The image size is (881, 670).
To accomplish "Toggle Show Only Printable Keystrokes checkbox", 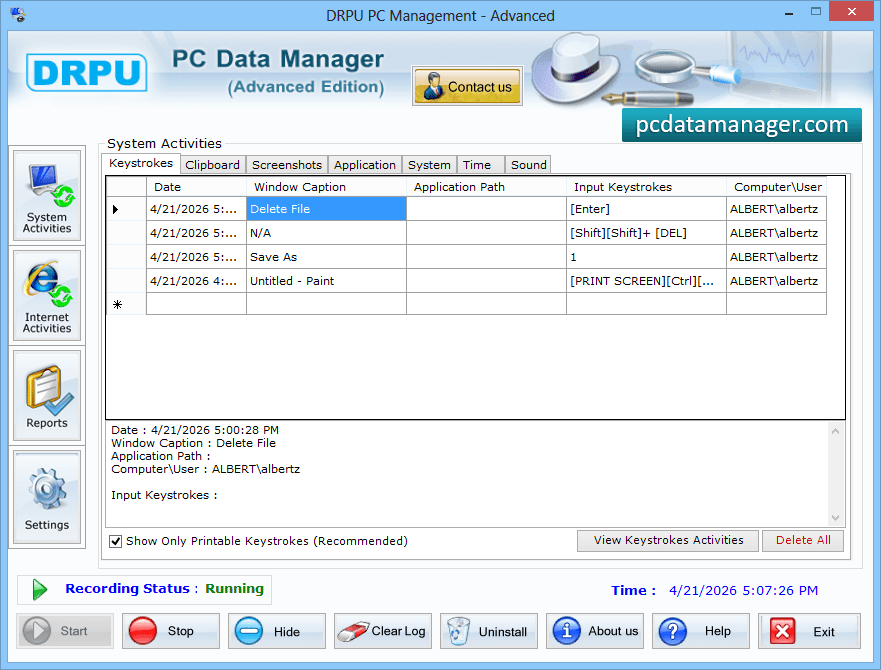I will click(x=115, y=541).
